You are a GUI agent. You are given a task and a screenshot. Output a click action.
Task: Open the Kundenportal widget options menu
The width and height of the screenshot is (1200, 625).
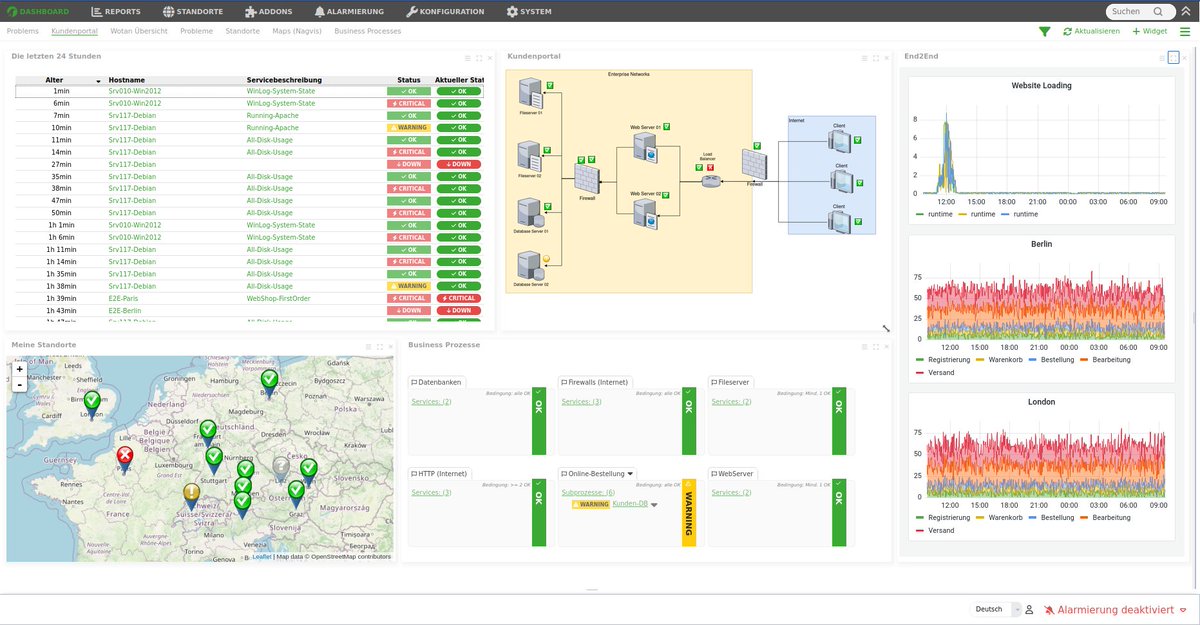click(x=864, y=58)
